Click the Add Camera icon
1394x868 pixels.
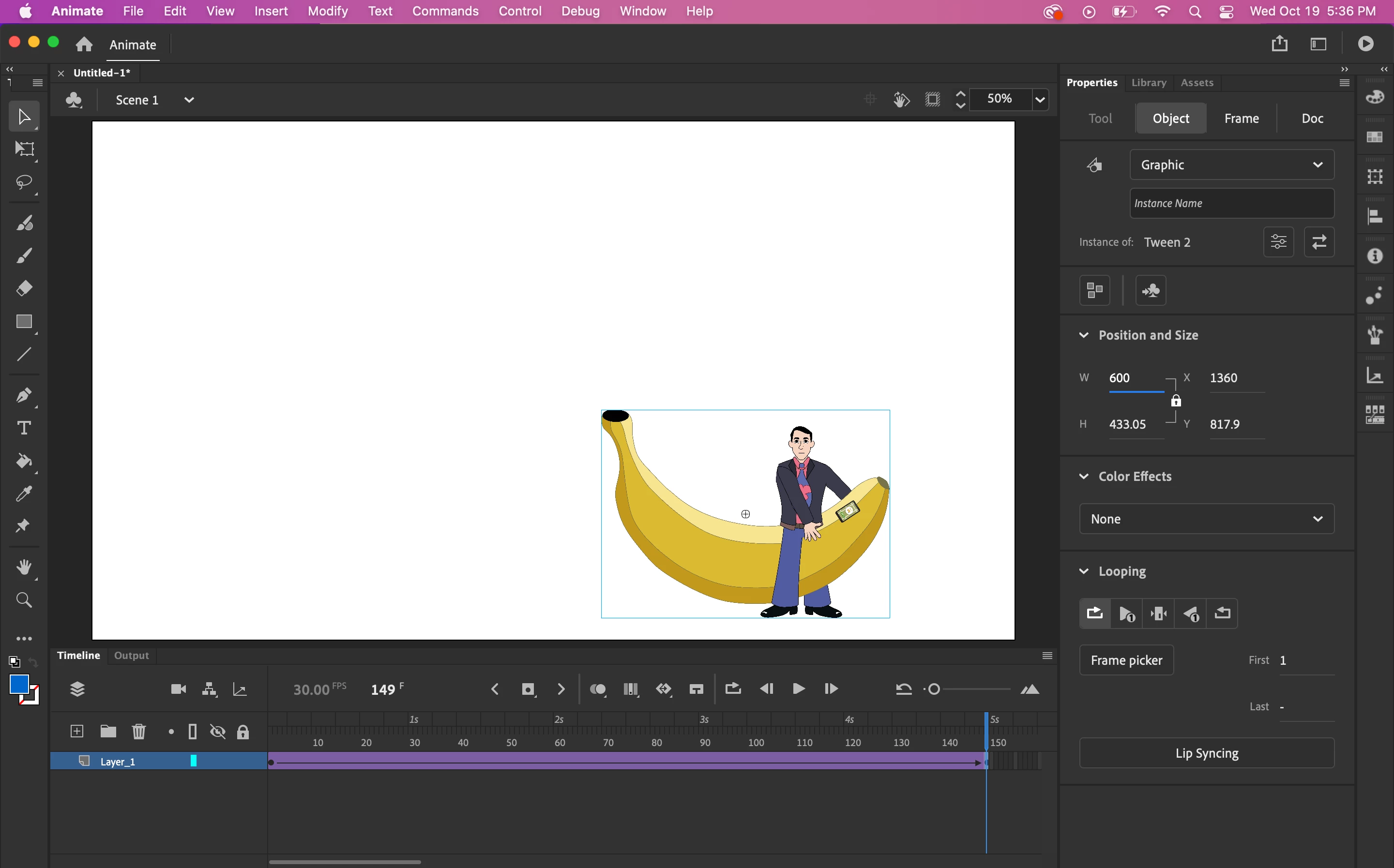(x=178, y=689)
